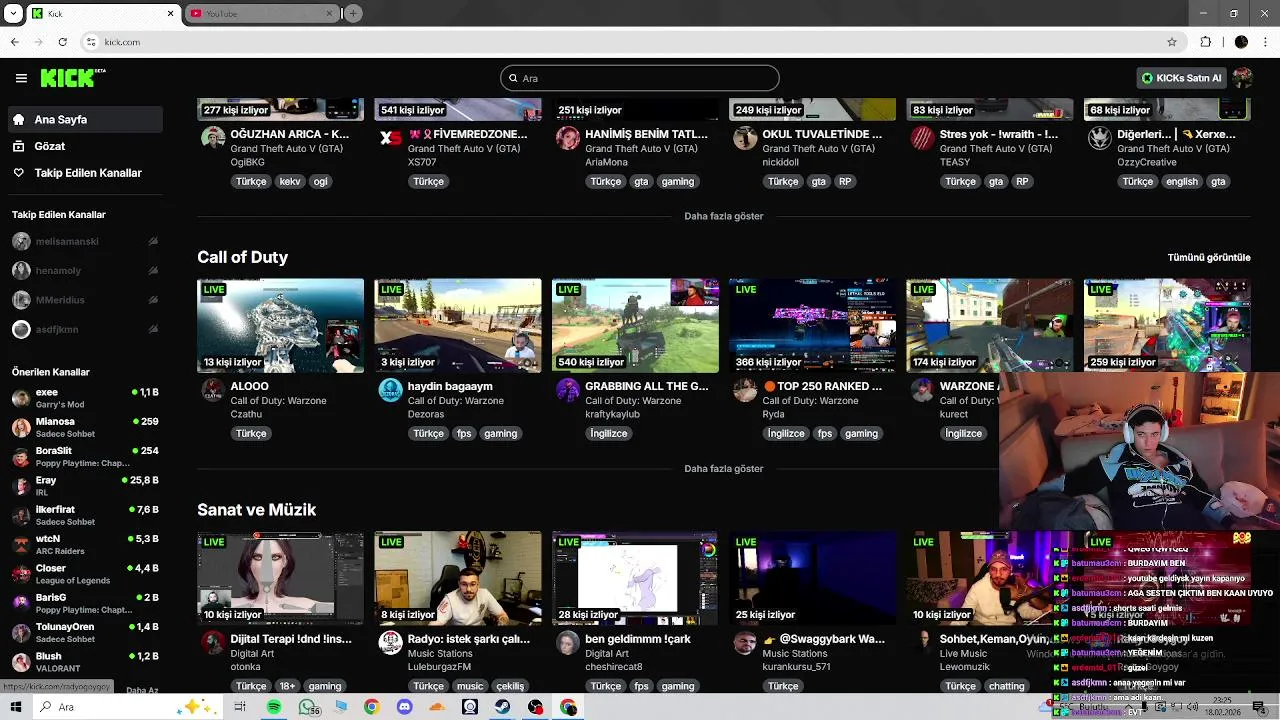The height and width of the screenshot is (720, 1280).
Task: Click the kekv tag under OĞUZHAN ARICA
Action: tap(290, 181)
